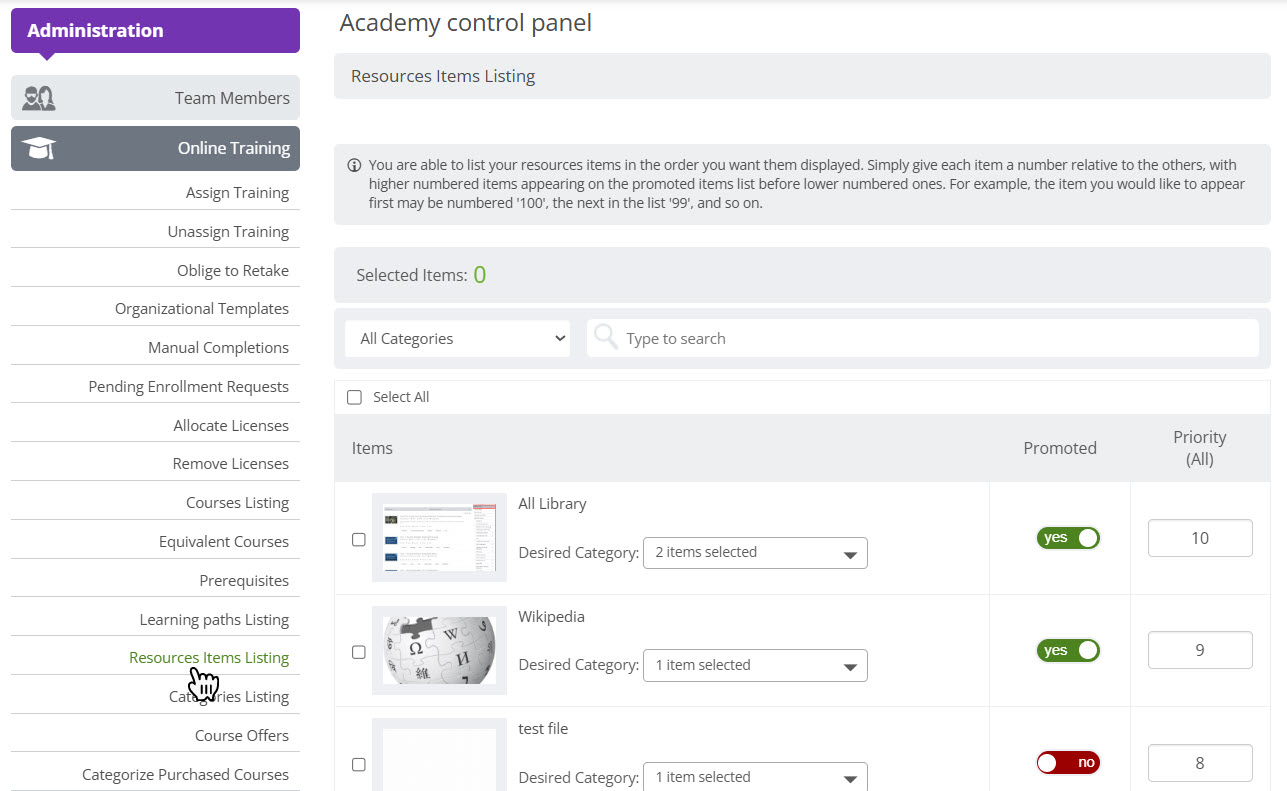The image size is (1287, 791).
Task: Turn off Promoted toggle for All Library
Action: pyautogui.click(x=1068, y=538)
